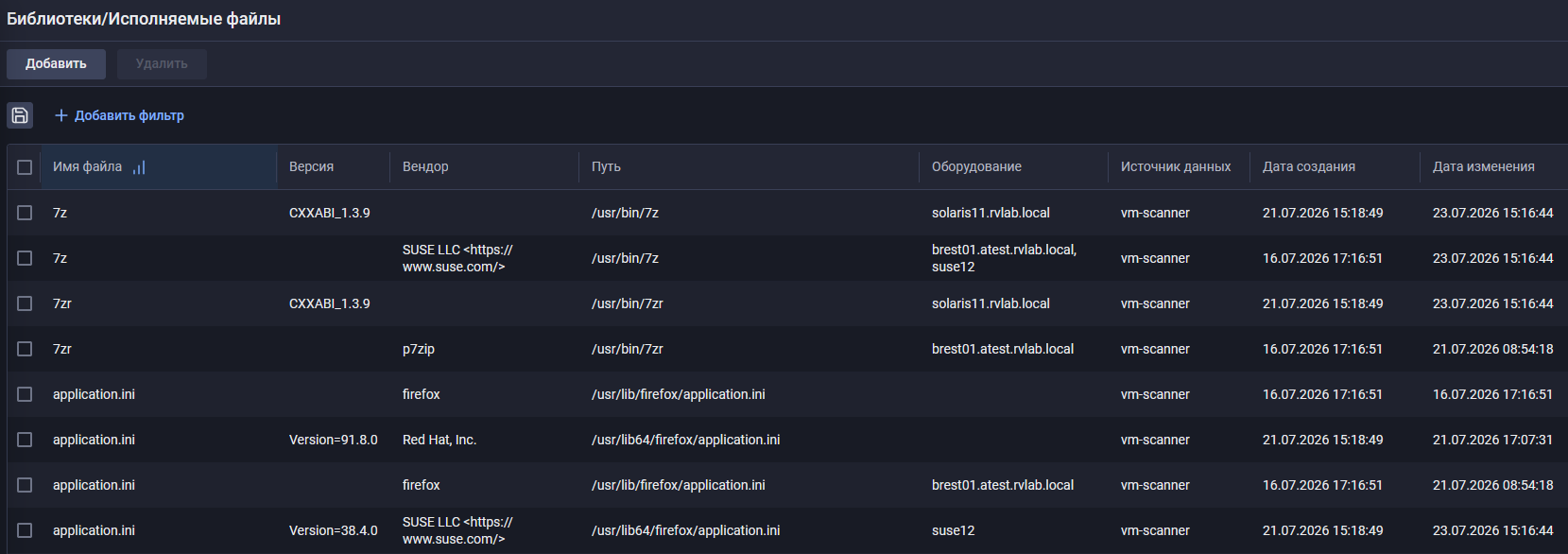Sort by the Вендор column header

click(x=425, y=166)
